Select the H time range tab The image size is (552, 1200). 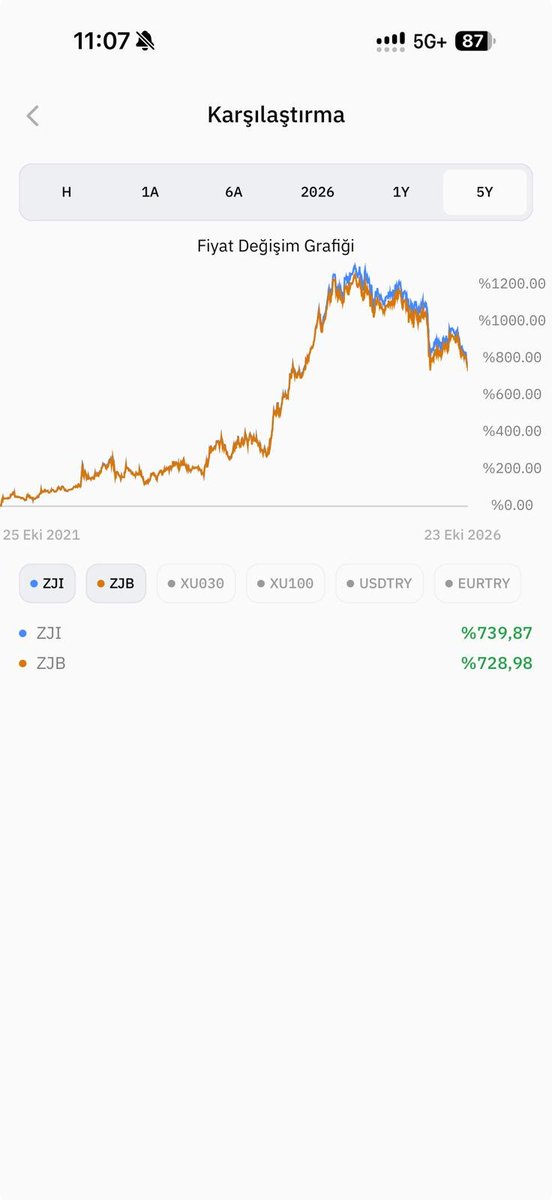coord(67,192)
